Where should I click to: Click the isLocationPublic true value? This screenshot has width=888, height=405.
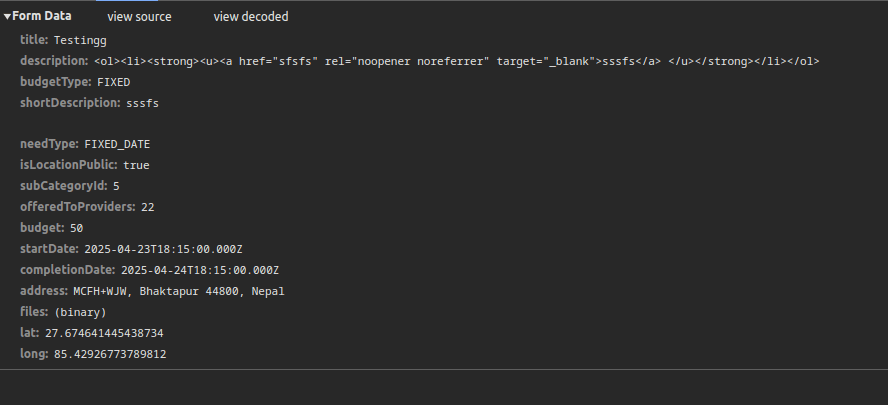[x=136, y=165]
